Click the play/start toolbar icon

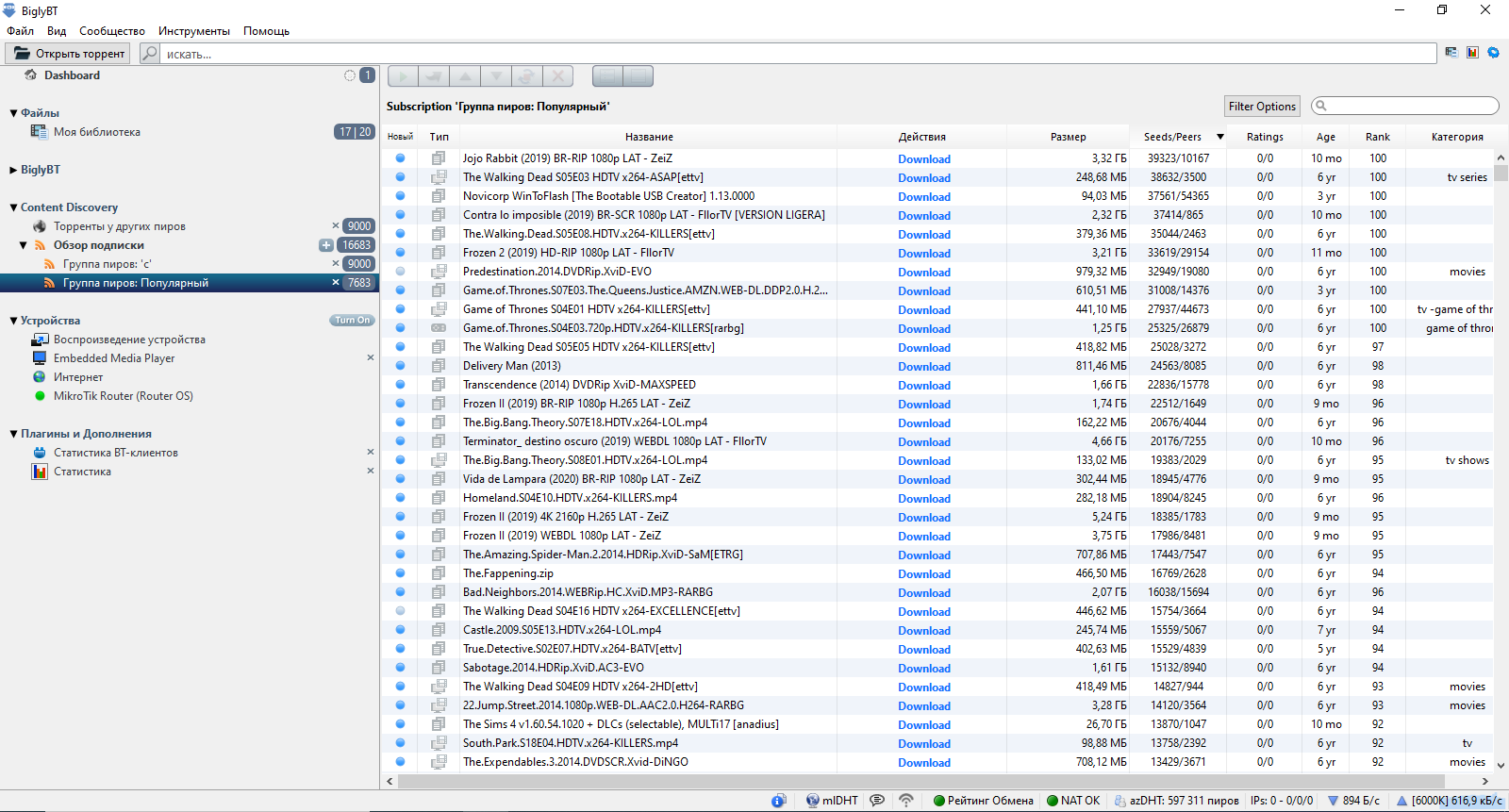[x=403, y=76]
